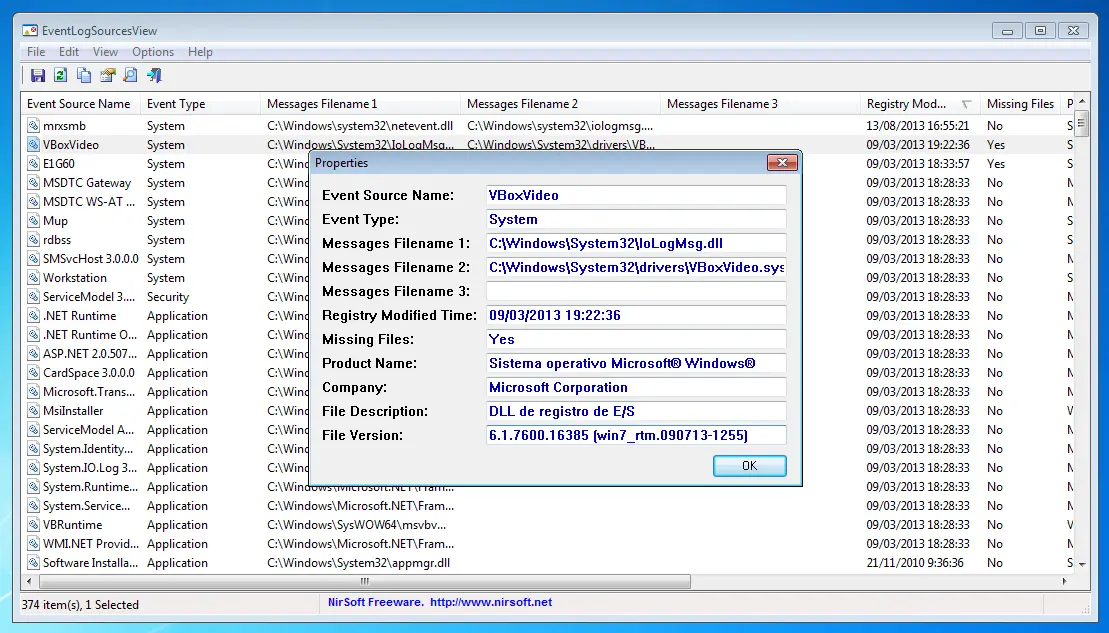Click the File Version field in Properties
Screen dimensions: 1109x633
[x=636, y=435]
